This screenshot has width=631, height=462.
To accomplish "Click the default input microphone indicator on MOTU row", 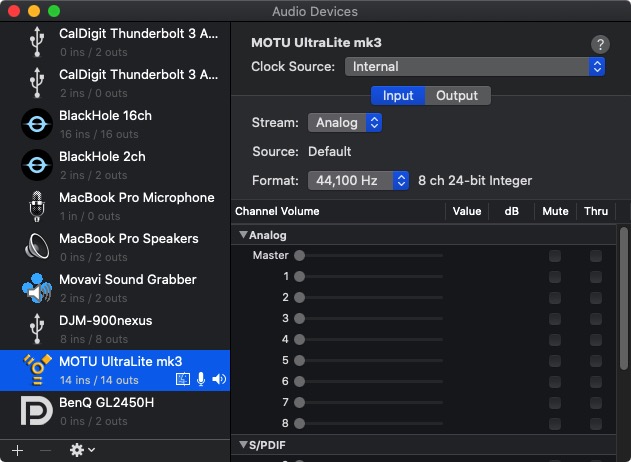I will click(x=201, y=379).
